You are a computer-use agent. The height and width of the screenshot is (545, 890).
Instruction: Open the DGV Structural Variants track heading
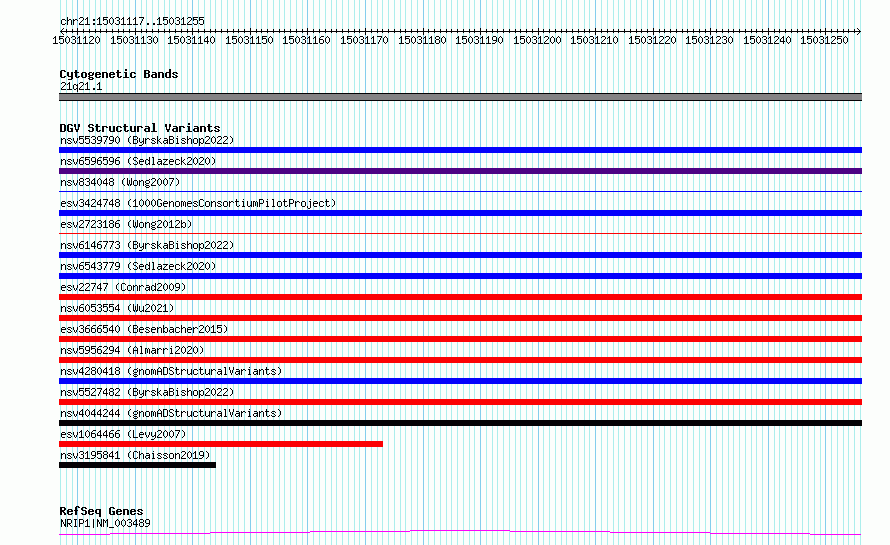coord(140,128)
